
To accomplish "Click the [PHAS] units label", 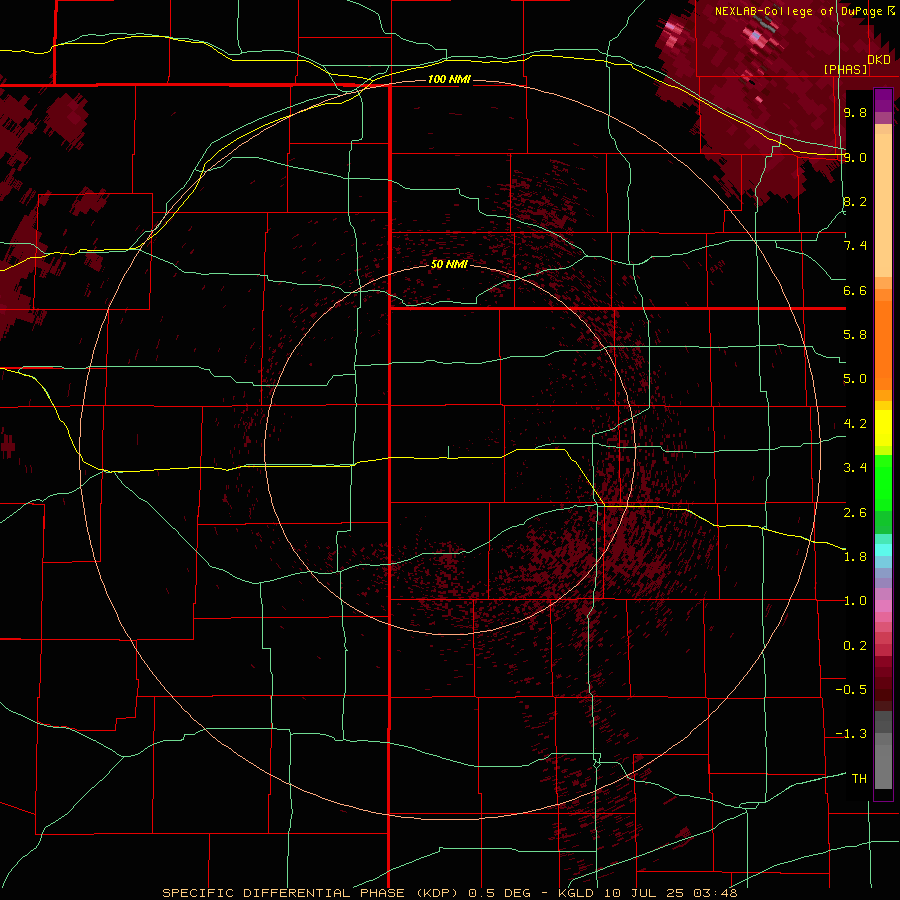I will tap(845, 69).
